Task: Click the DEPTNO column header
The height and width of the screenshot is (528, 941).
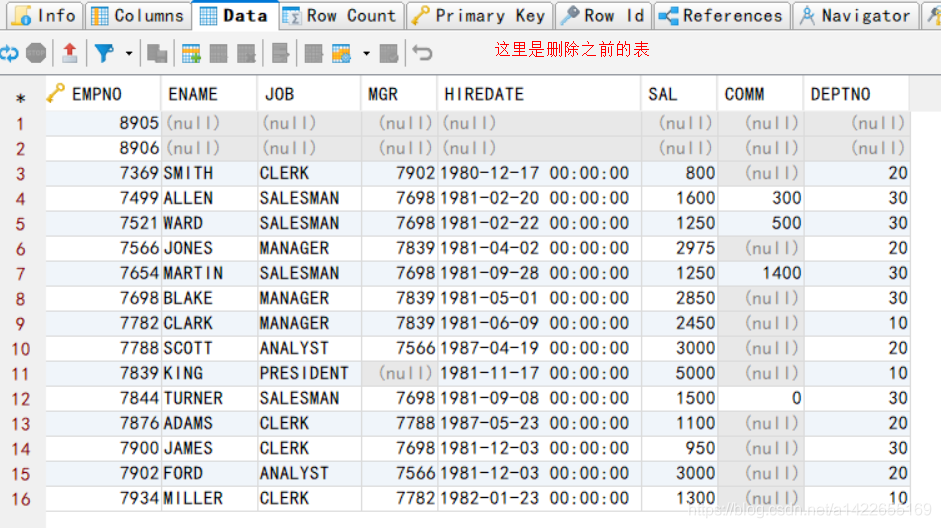Action: pos(856,94)
